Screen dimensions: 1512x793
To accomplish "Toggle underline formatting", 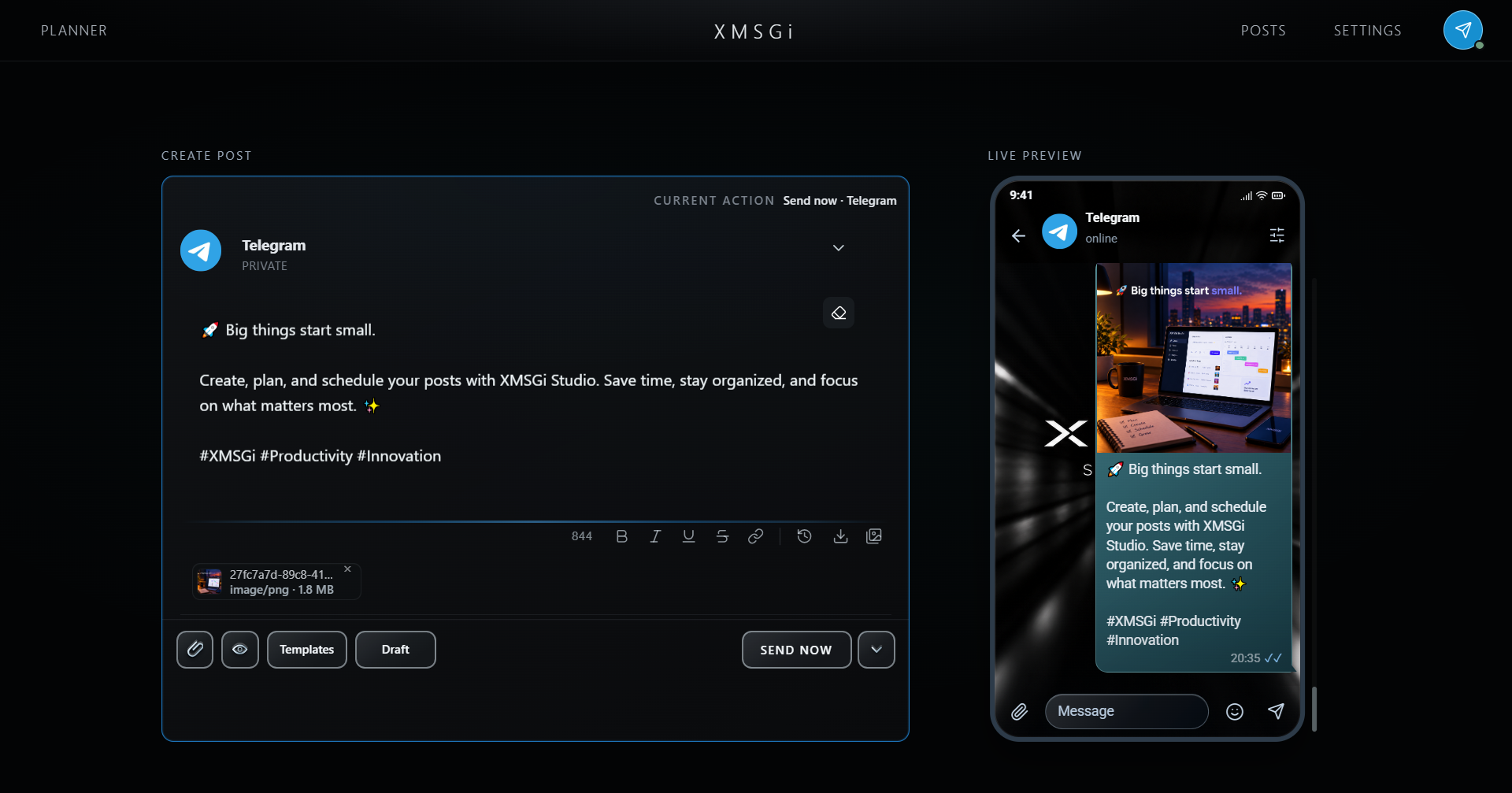I will click(x=688, y=536).
